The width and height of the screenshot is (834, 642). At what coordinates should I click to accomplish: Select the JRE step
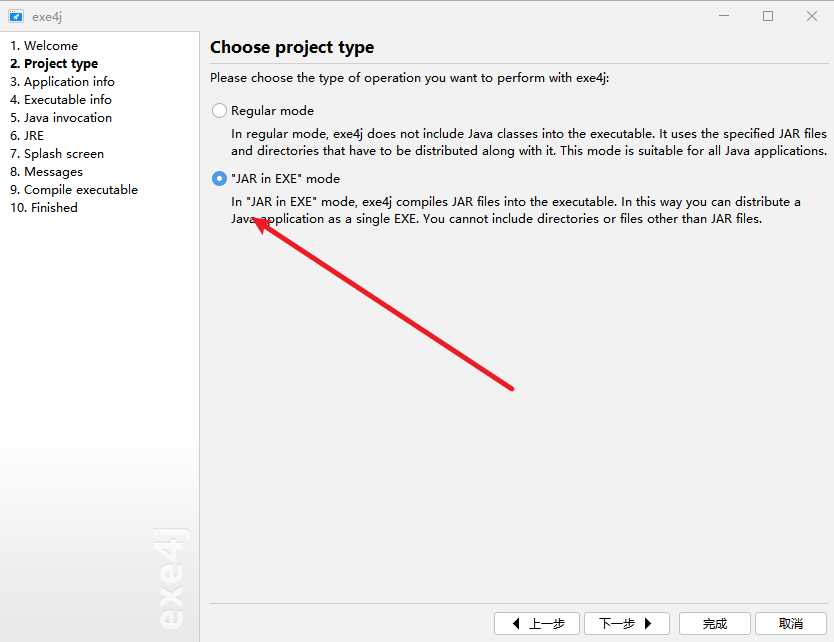(27, 136)
